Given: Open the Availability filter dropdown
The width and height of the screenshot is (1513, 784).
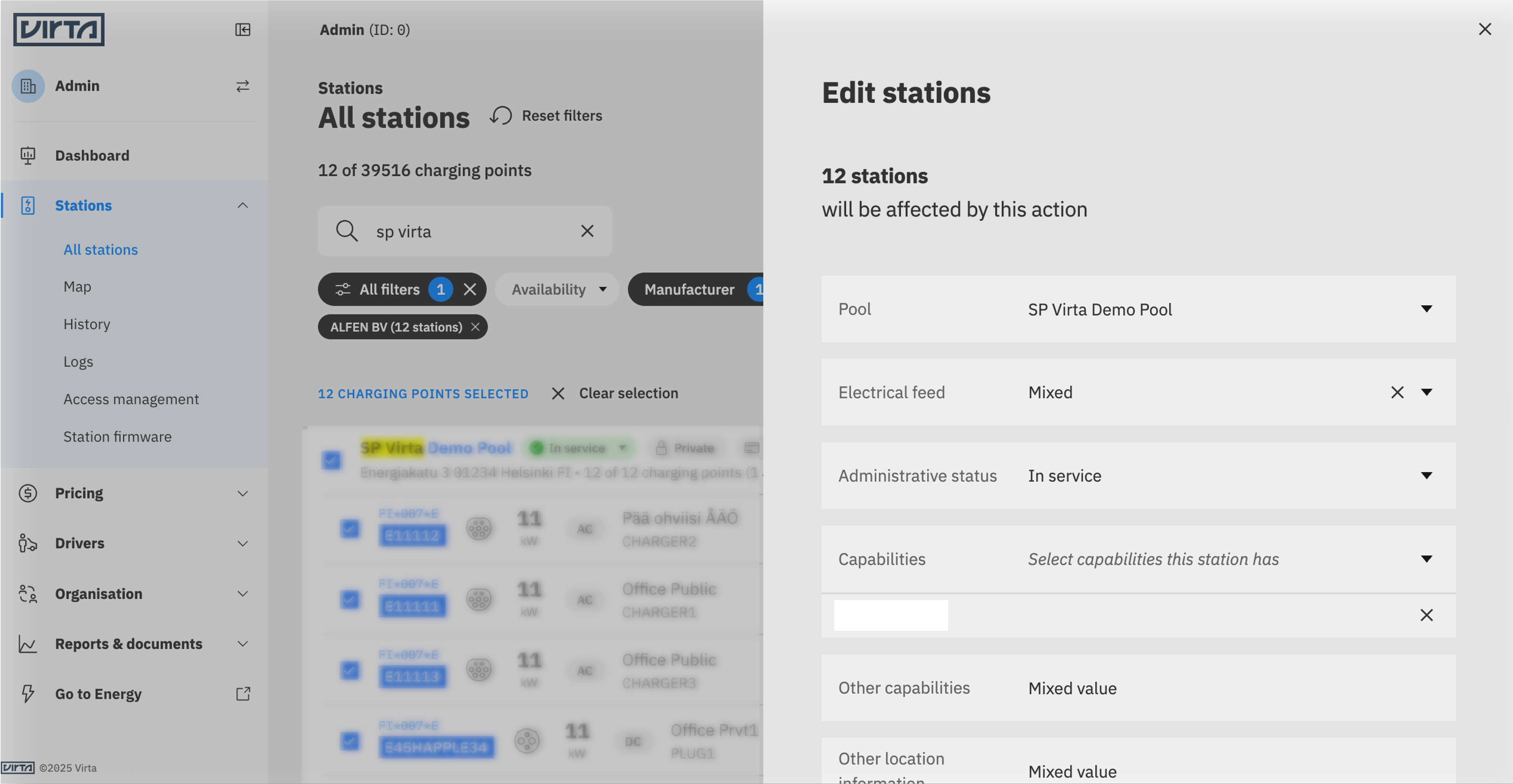Looking at the screenshot, I should 557,289.
